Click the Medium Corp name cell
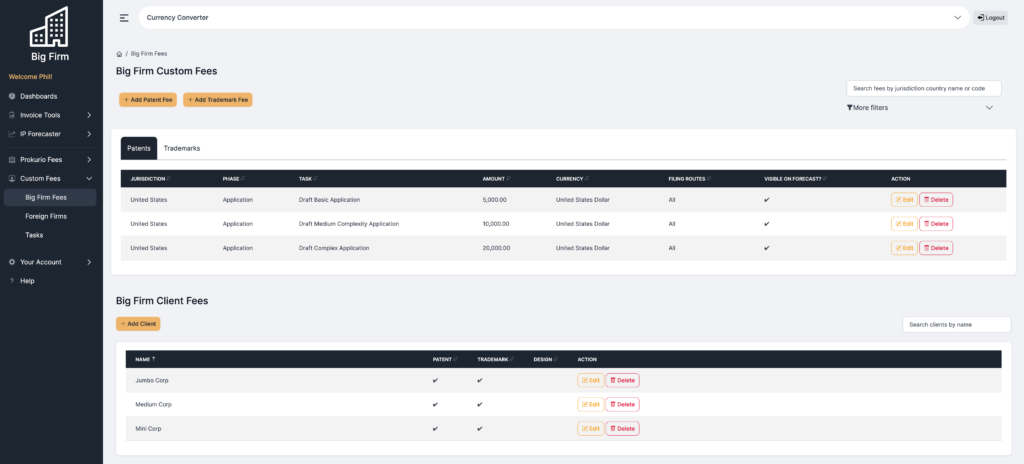This screenshot has height=464, width=1024. [153, 405]
